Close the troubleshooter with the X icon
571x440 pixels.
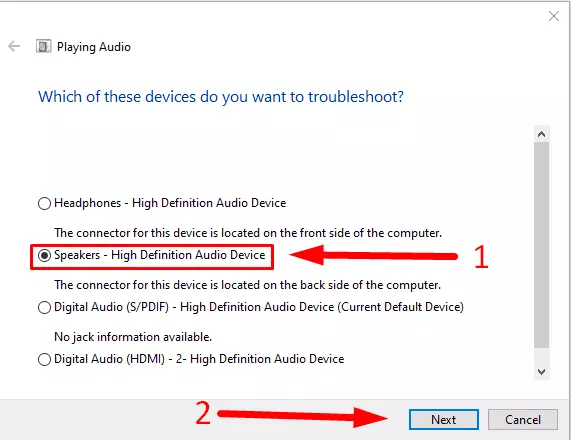[x=554, y=16]
